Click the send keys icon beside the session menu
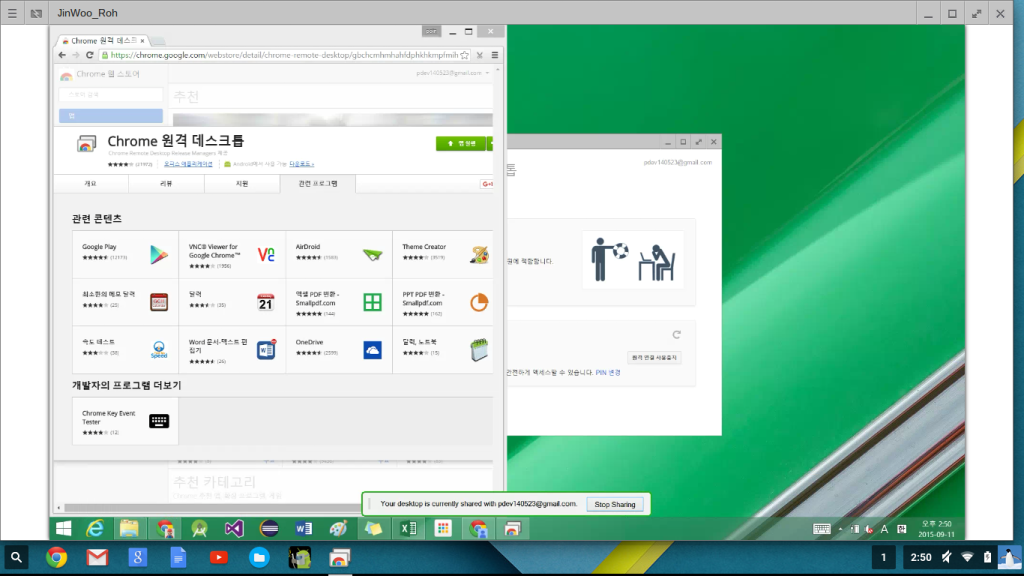This screenshot has height=576, width=1024. click(x=36, y=13)
